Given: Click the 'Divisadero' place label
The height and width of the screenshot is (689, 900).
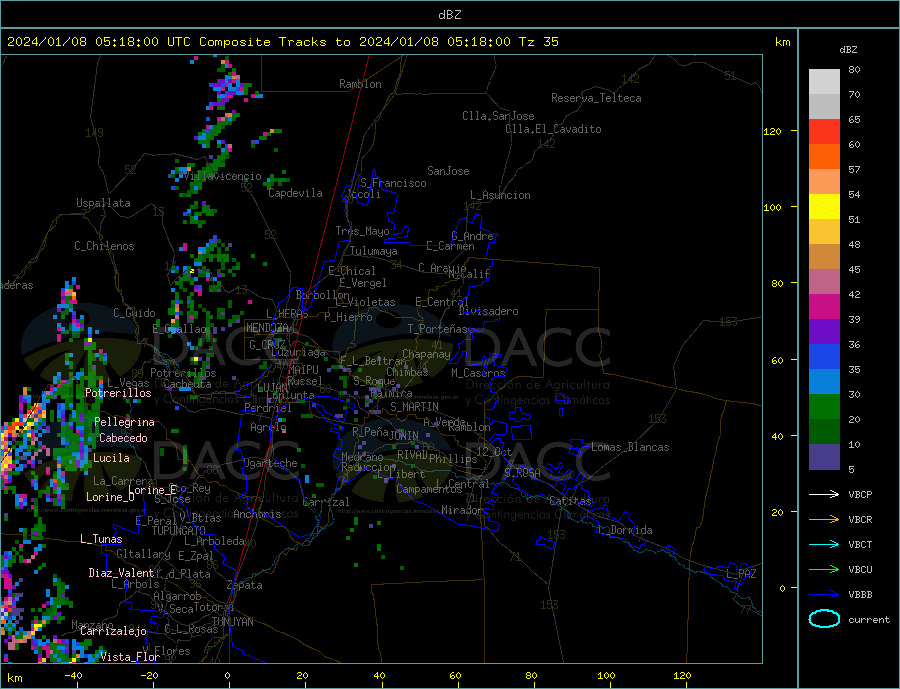Looking at the screenshot, I should tap(488, 311).
